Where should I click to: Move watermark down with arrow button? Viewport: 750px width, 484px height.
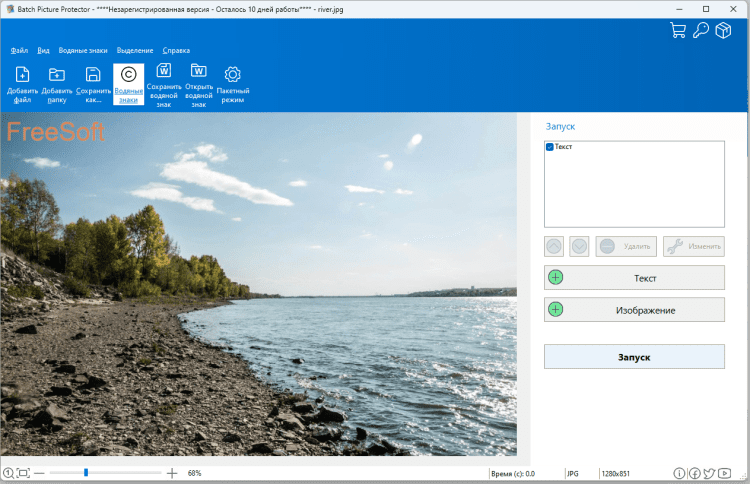click(x=579, y=246)
